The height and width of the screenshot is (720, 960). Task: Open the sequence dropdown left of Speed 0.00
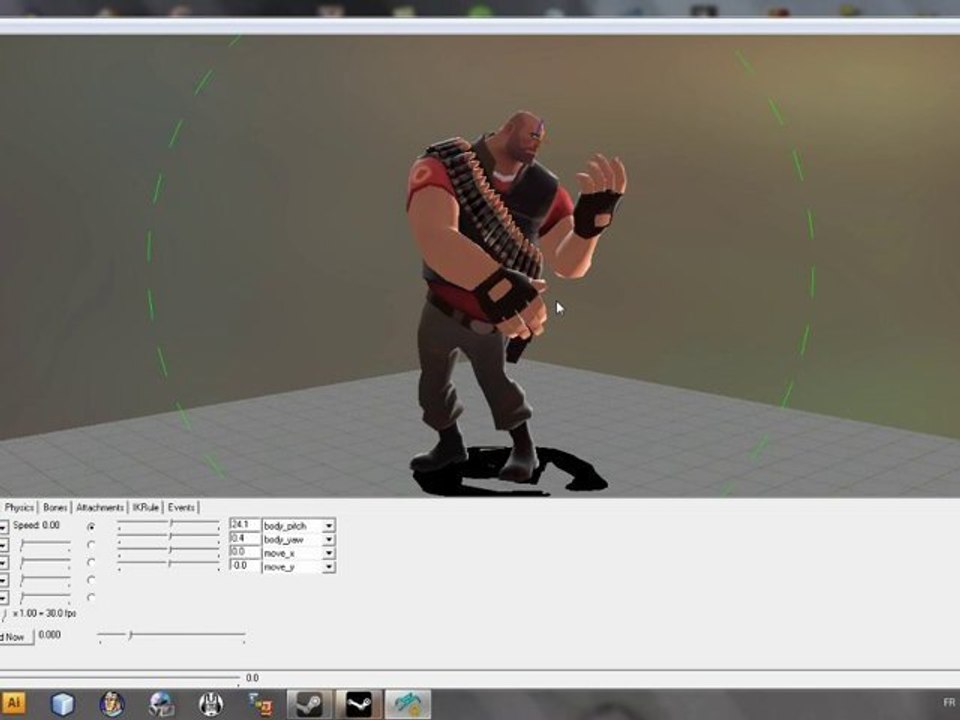(4, 527)
